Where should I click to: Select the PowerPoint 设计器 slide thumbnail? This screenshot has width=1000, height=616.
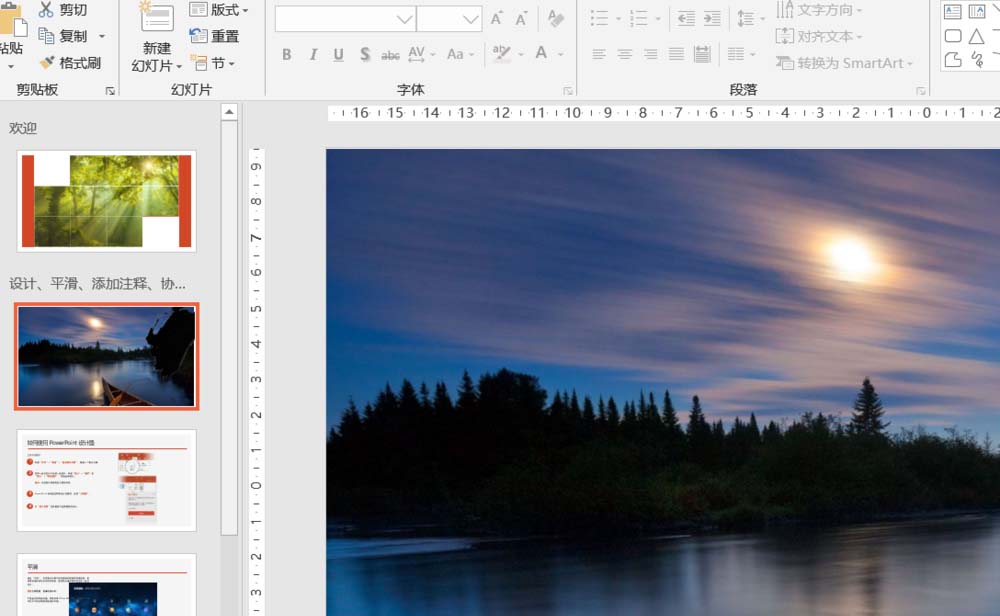[x=107, y=480]
